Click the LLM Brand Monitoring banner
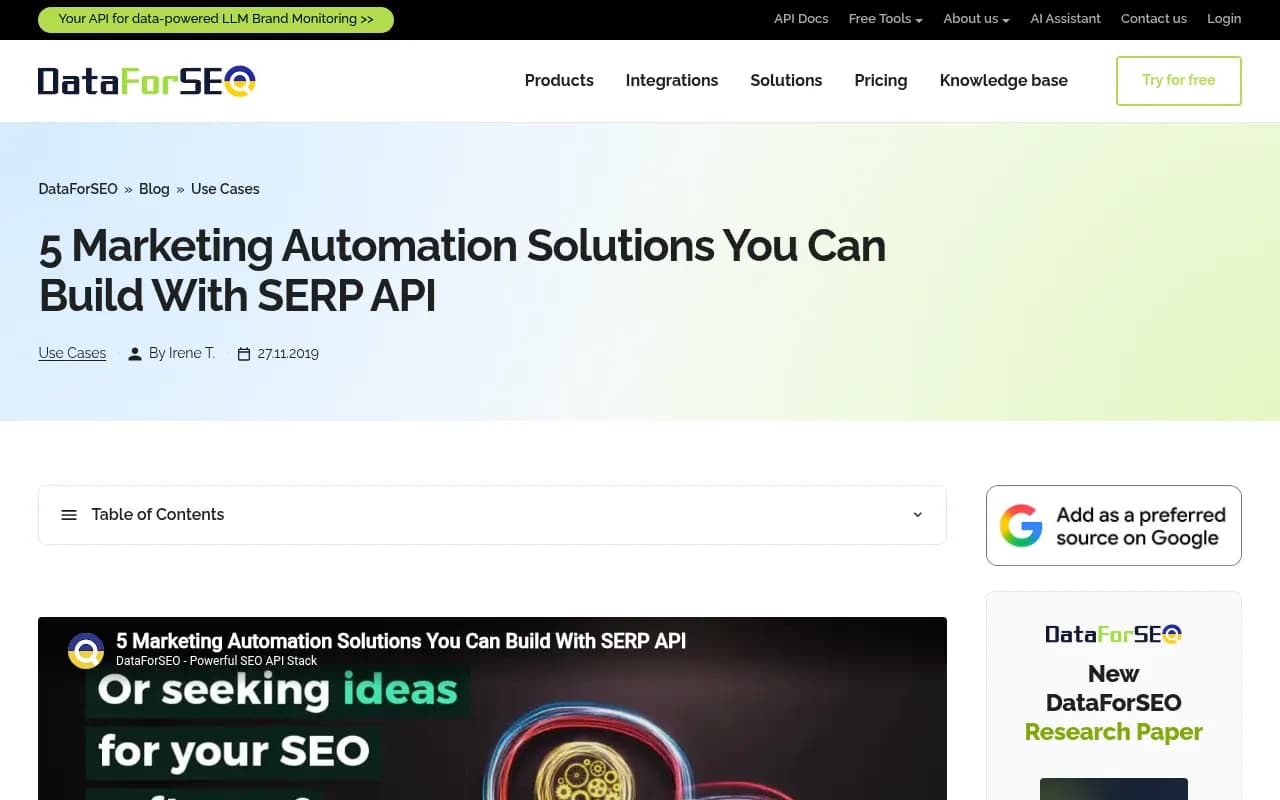1280x800 pixels. [216, 19]
